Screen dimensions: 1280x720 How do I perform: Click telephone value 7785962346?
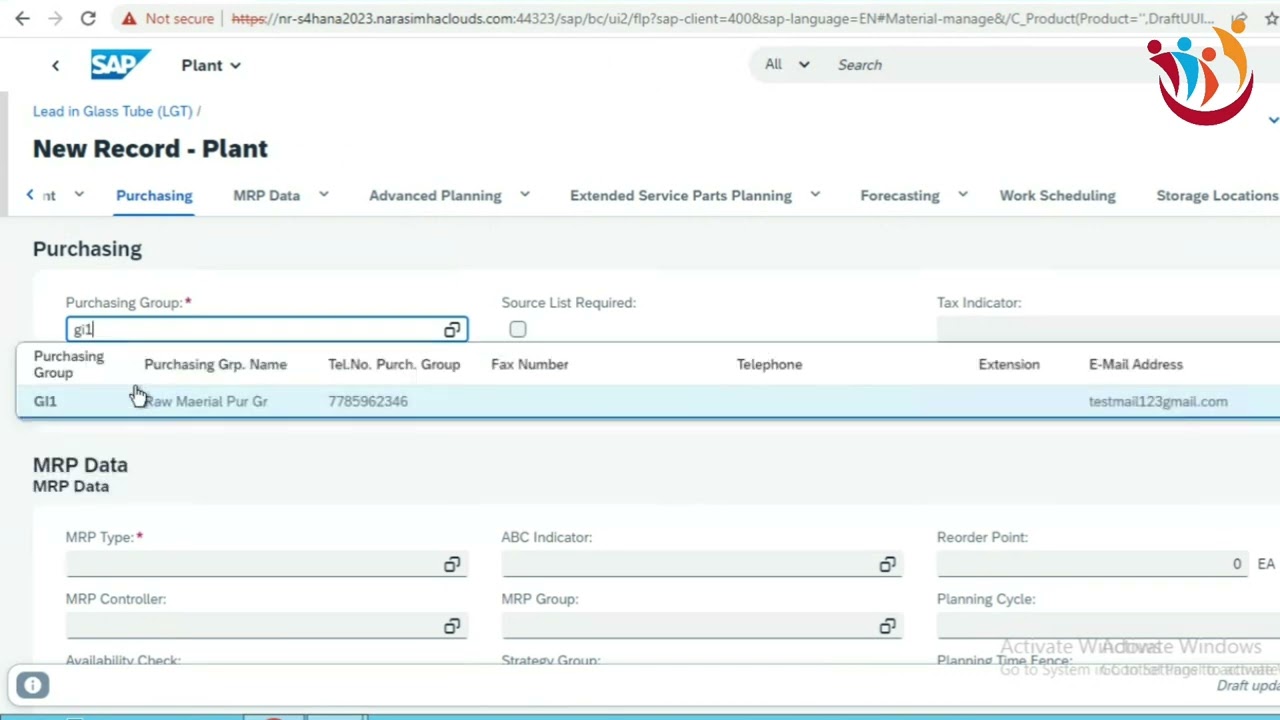[x=368, y=401]
